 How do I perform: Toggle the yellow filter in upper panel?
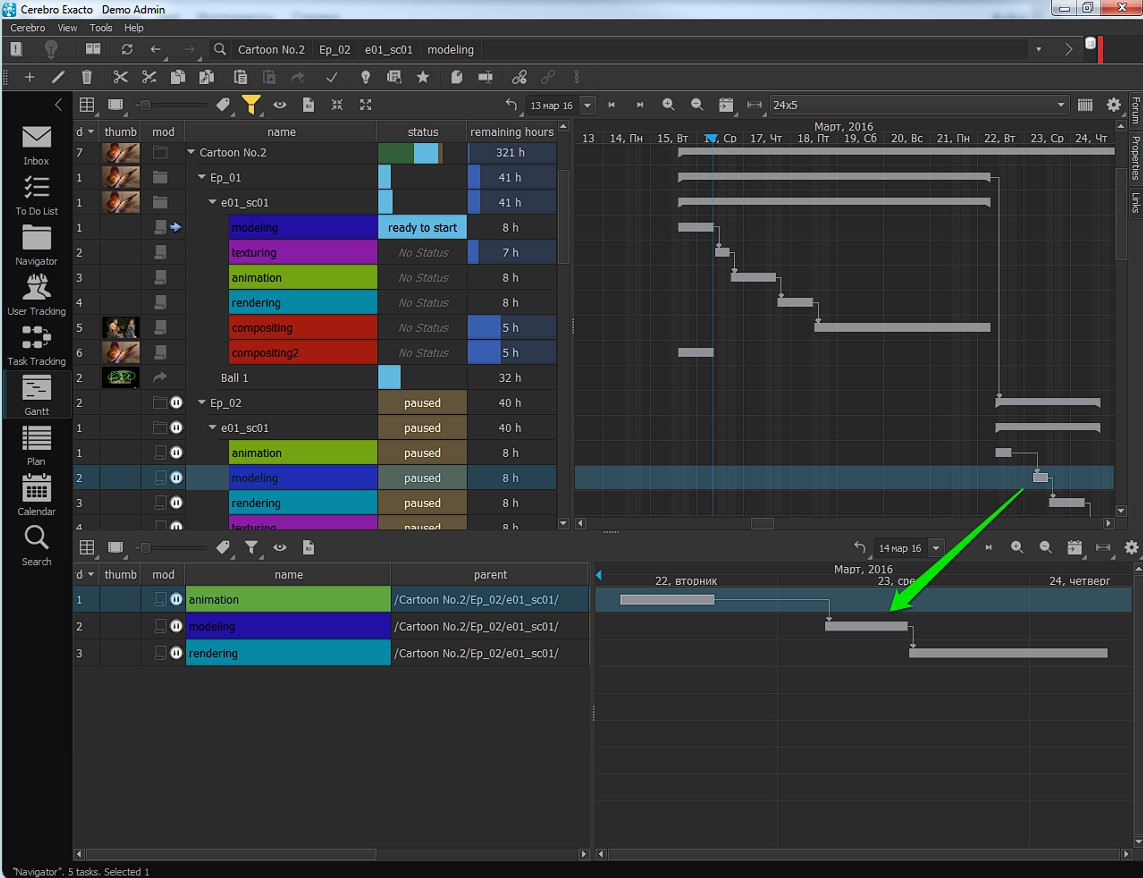tap(251, 105)
